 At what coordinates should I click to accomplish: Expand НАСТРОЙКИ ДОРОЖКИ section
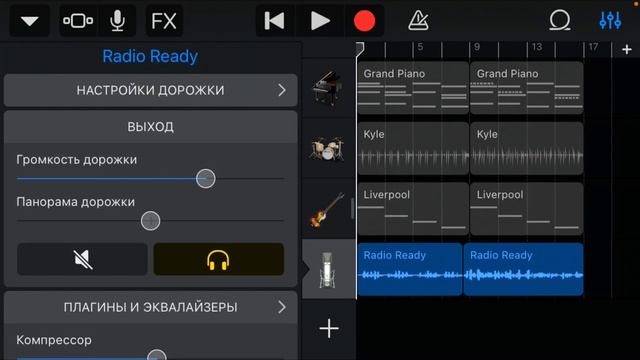pos(151,90)
